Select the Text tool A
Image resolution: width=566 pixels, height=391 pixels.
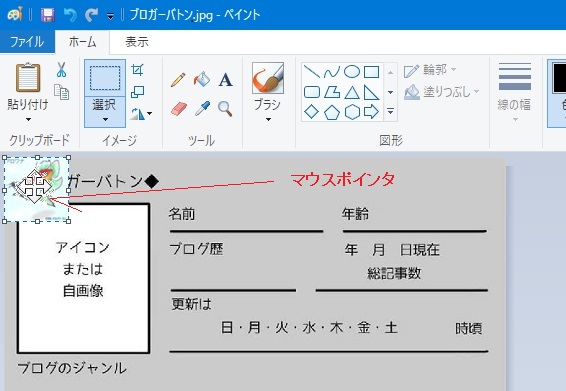click(x=225, y=80)
